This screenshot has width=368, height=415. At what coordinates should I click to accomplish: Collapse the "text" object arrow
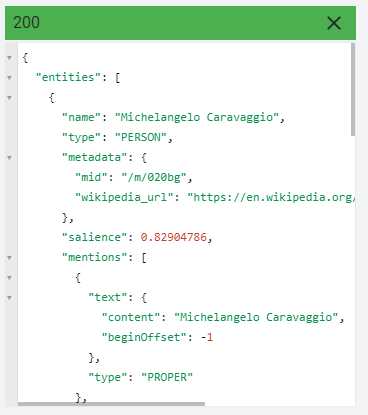(x=9, y=298)
